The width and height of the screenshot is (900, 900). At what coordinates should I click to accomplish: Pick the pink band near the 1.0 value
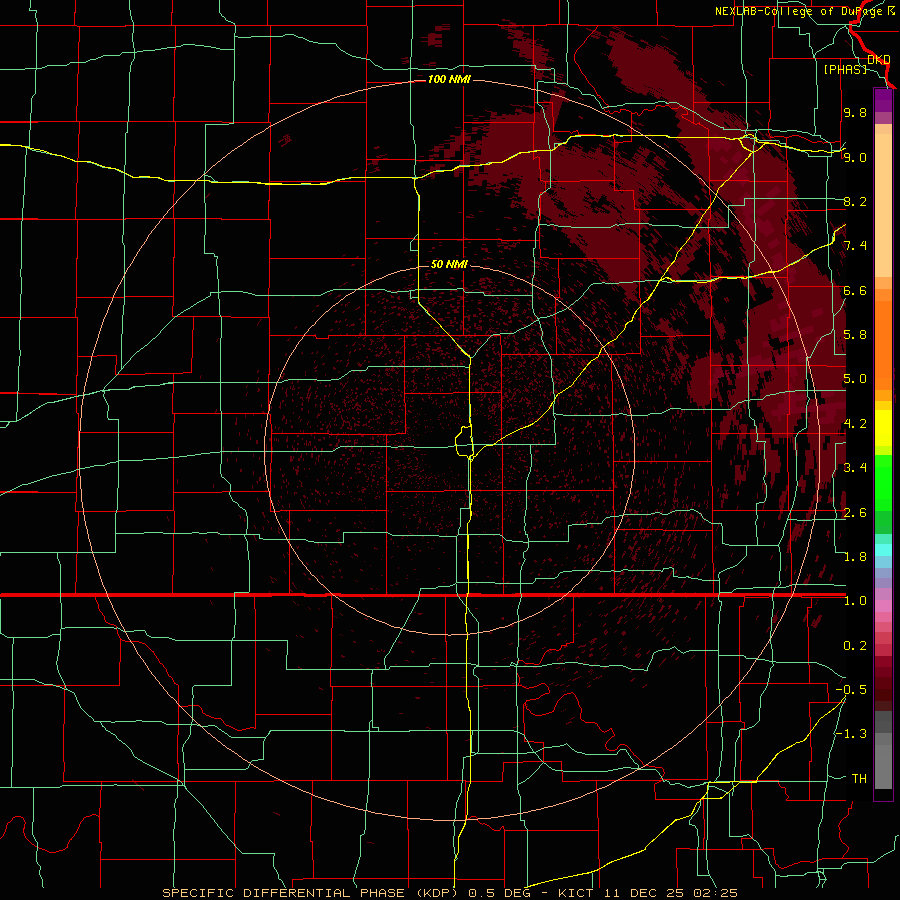[883, 606]
